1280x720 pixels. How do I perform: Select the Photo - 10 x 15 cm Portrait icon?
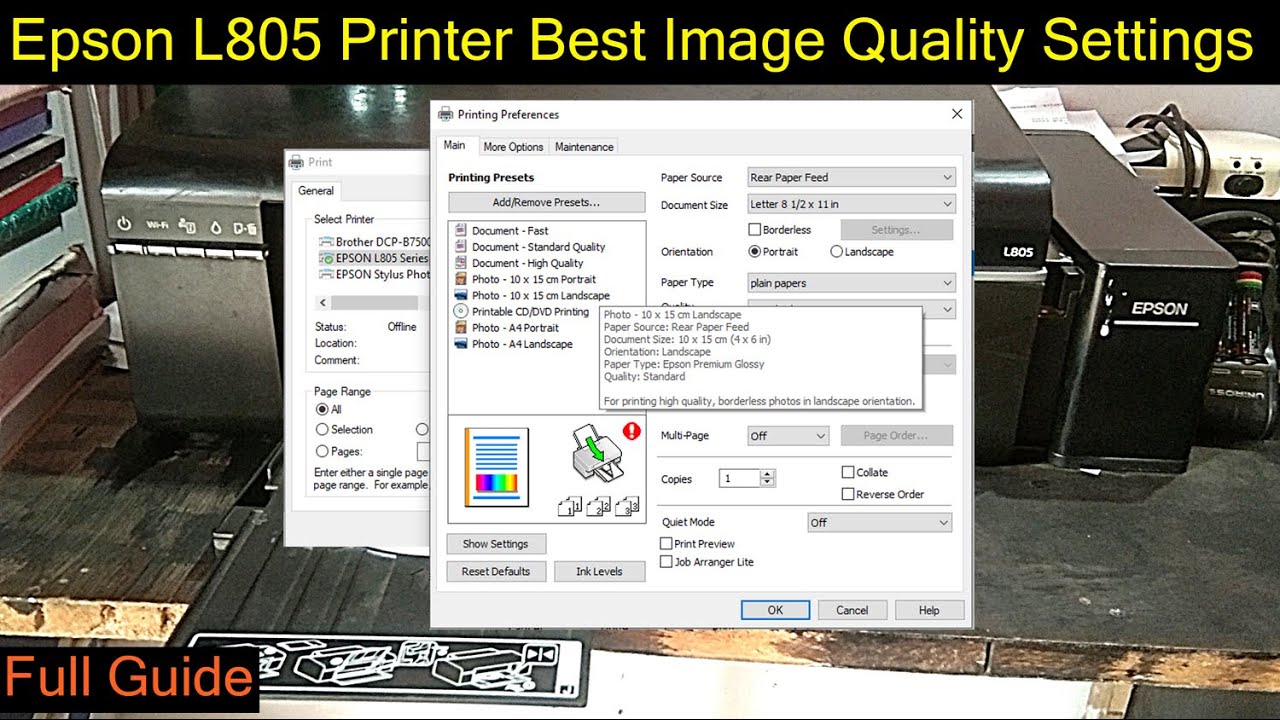[x=461, y=279]
